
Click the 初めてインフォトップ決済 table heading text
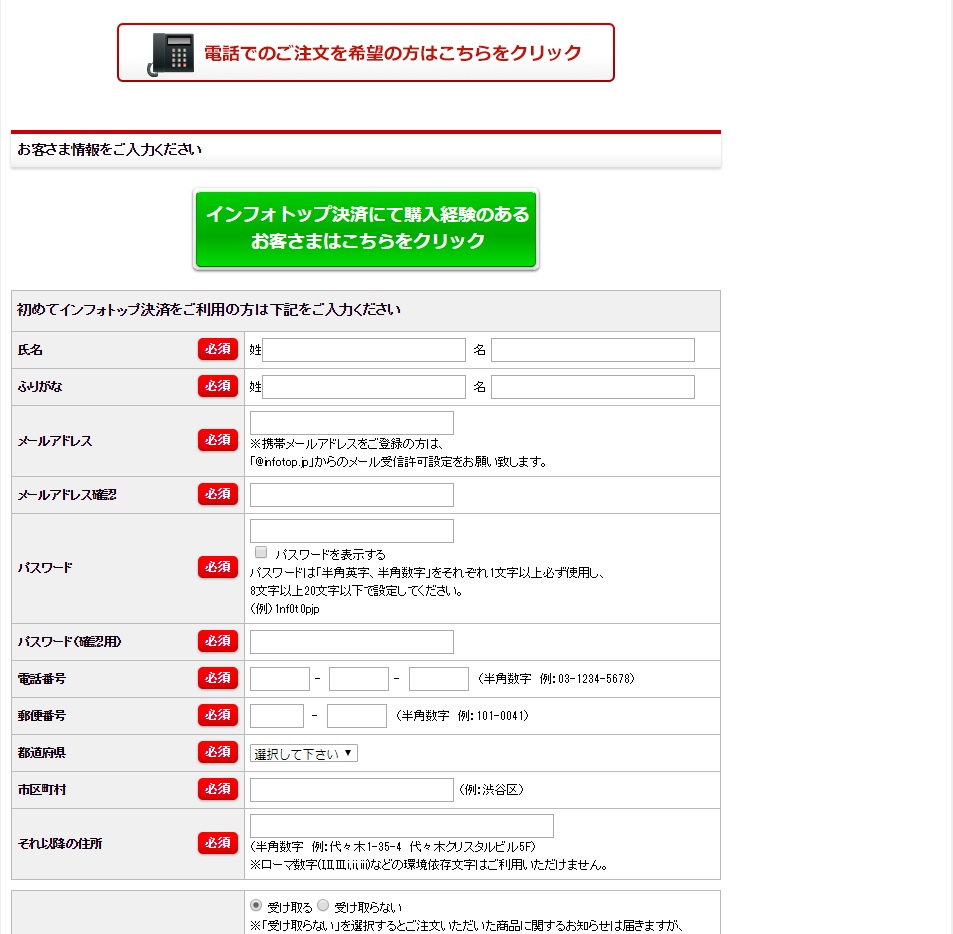208,310
